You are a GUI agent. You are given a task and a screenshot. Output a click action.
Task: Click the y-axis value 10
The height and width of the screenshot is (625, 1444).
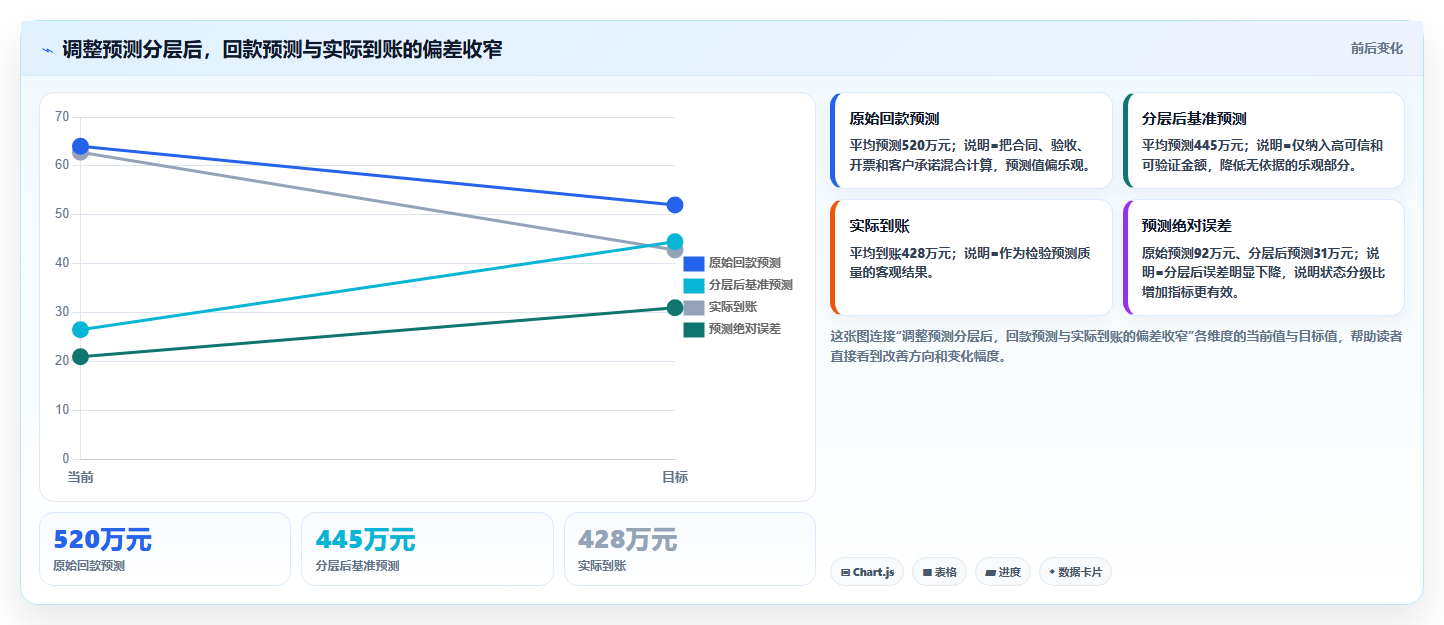(62, 410)
